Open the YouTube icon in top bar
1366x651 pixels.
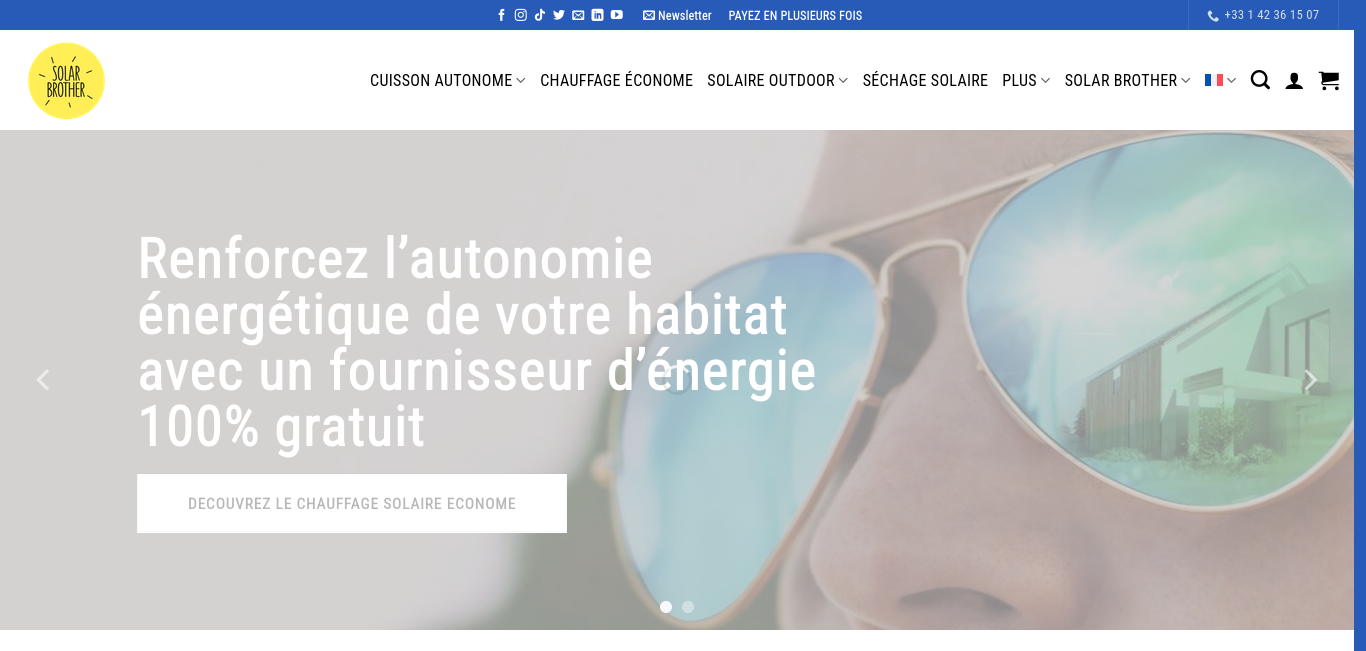click(x=617, y=15)
